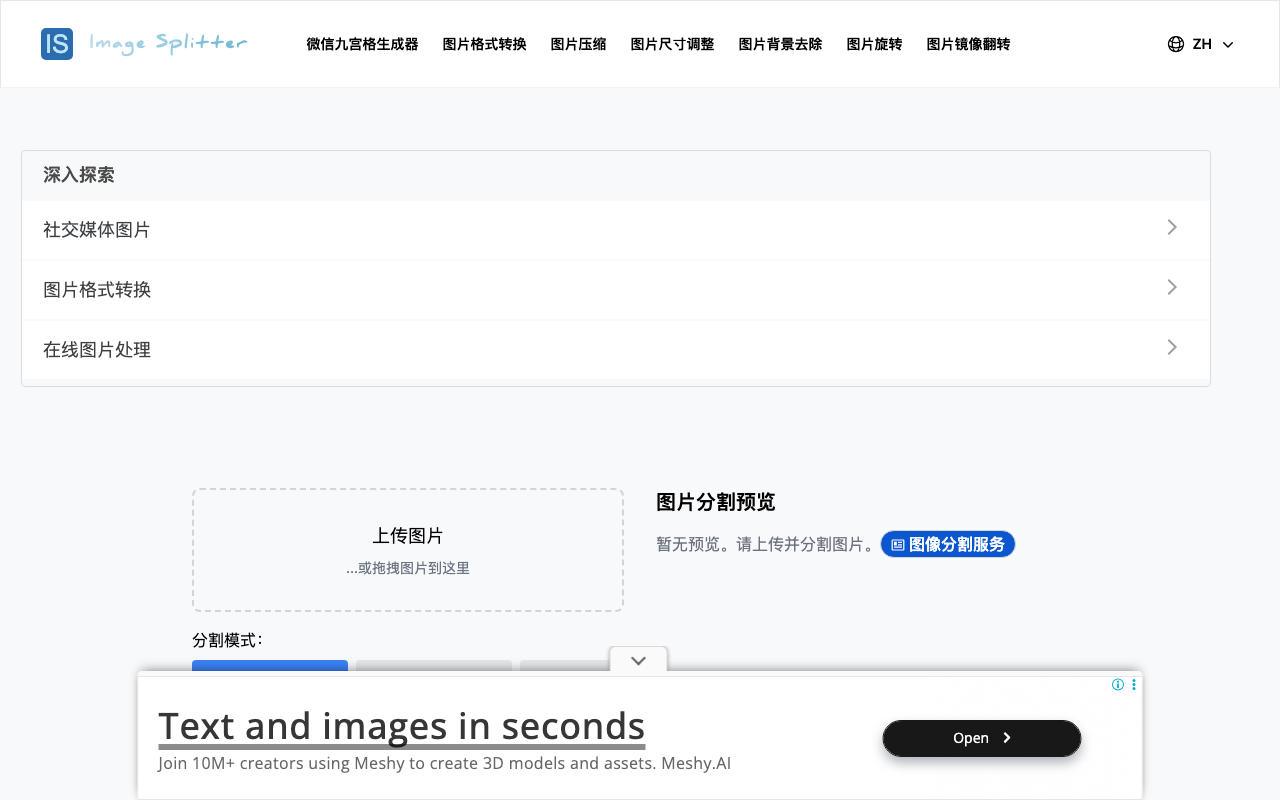Open the ZH language dropdown
Image resolution: width=1280 pixels, height=800 pixels.
1201,44
